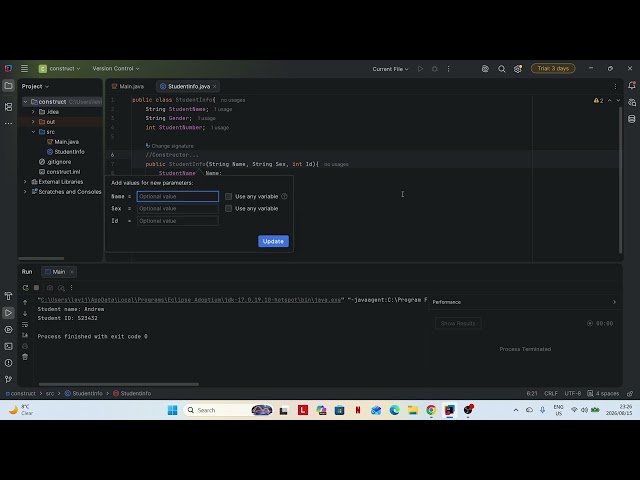Expand the Performance panel chevron
The width and height of the screenshot is (640, 480).
[x=614, y=302]
